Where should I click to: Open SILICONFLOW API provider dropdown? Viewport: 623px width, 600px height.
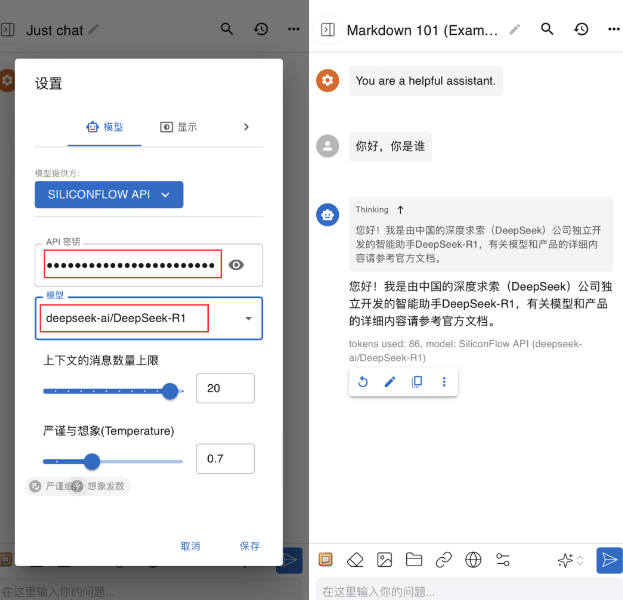109,194
